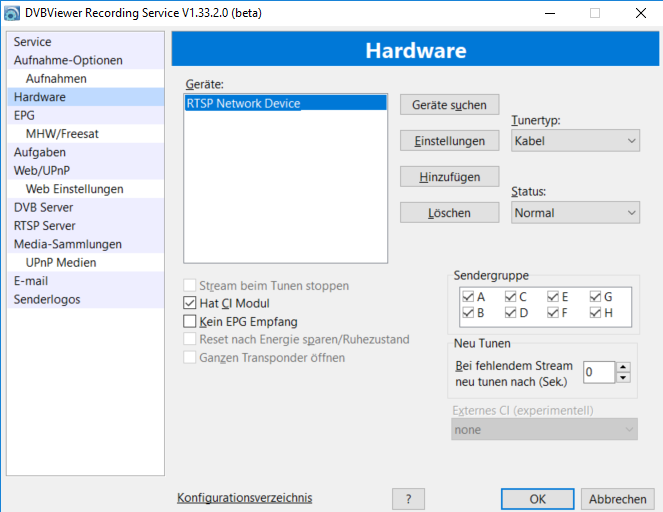
Task: Select RTSP Network Device in Geräte list
Action: pyautogui.click(x=285, y=103)
